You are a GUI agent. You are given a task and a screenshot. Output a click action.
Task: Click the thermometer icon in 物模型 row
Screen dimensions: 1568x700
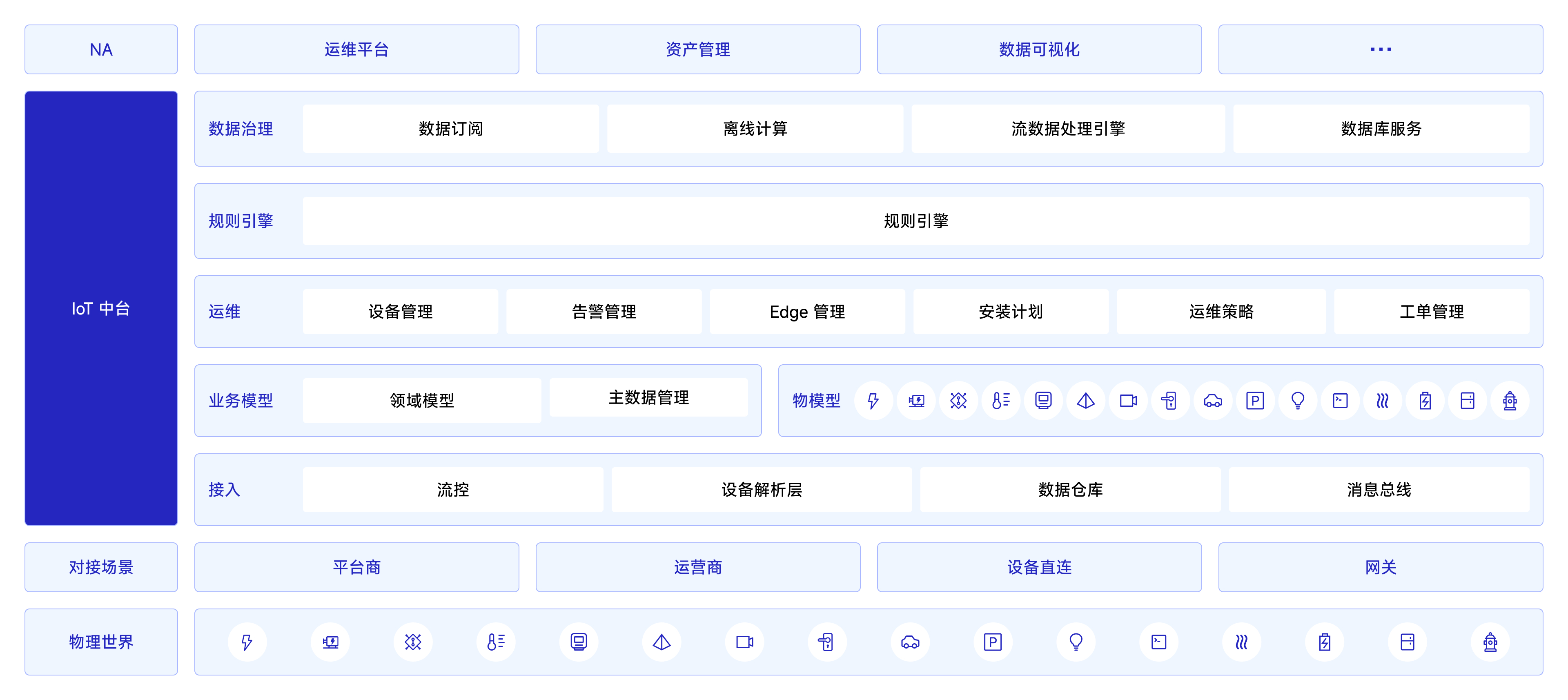(x=1001, y=401)
